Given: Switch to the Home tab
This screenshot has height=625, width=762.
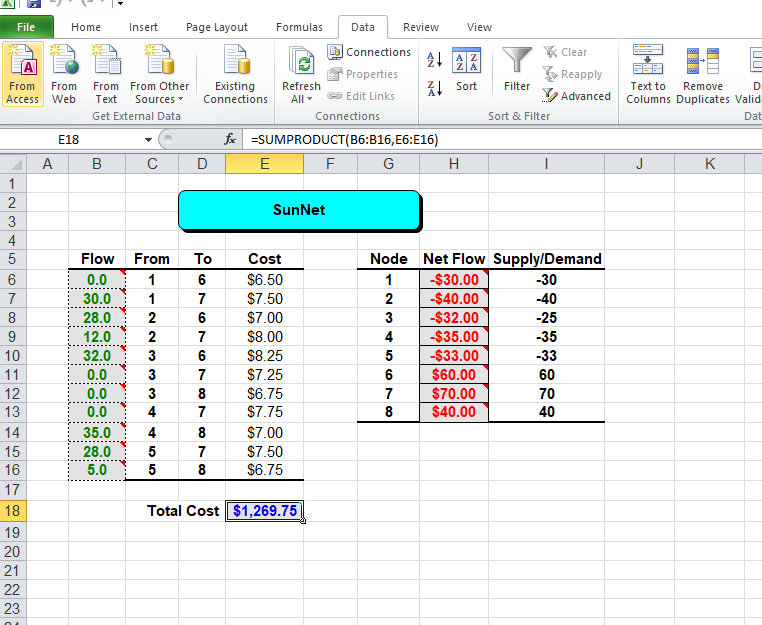Looking at the screenshot, I should [86, 27].
